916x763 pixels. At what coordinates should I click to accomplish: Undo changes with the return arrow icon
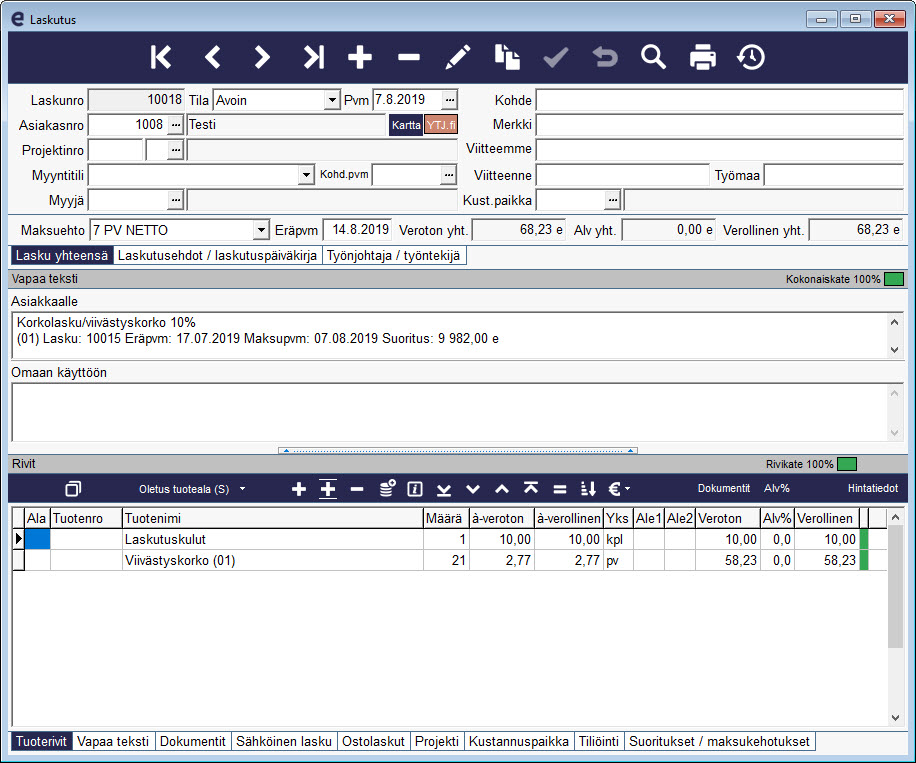point(605,57)
